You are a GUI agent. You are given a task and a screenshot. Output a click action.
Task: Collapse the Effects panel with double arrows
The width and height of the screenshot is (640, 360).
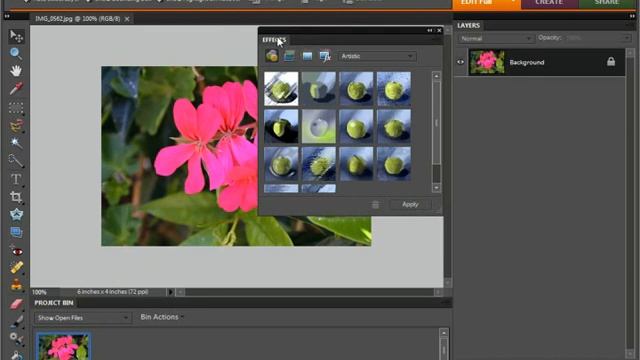point(430,31)
